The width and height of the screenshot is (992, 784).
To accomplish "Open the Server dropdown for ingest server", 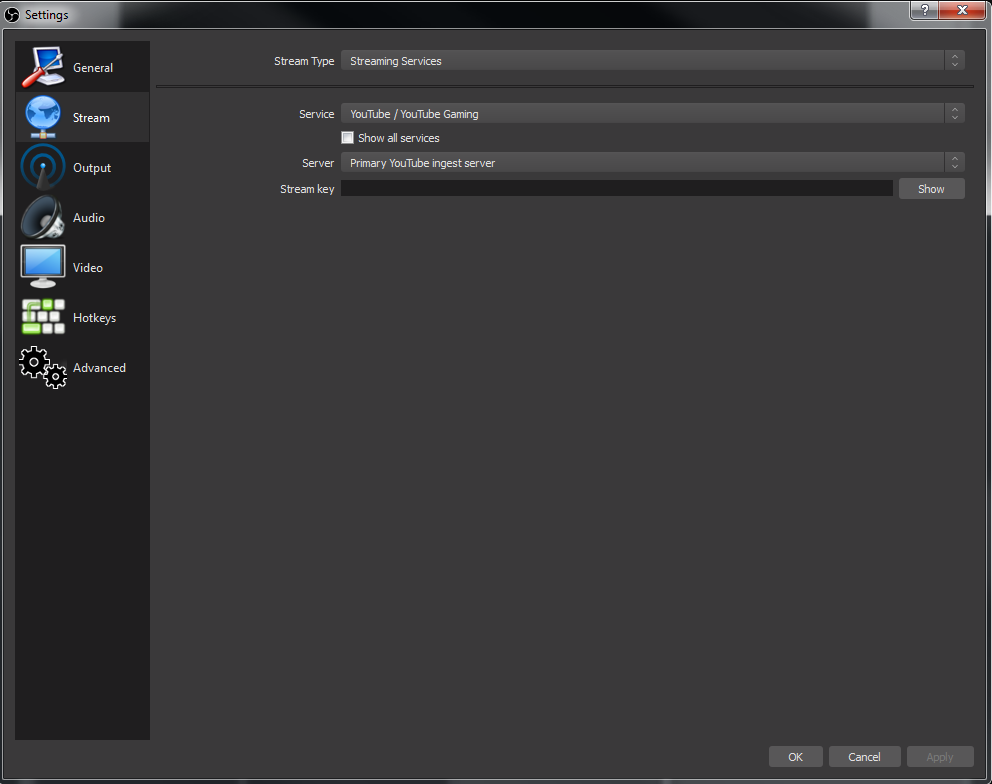I will click(x=652, y=163).
